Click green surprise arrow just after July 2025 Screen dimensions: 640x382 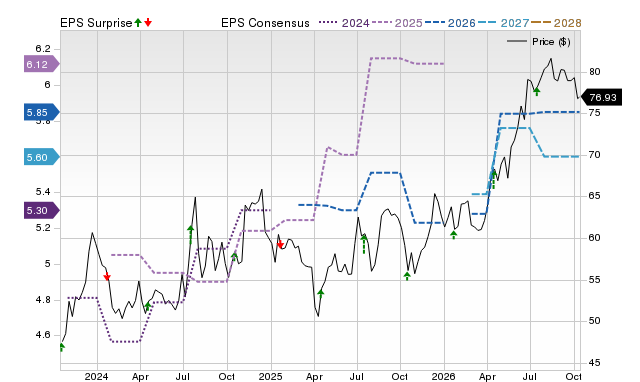(364, 244)
